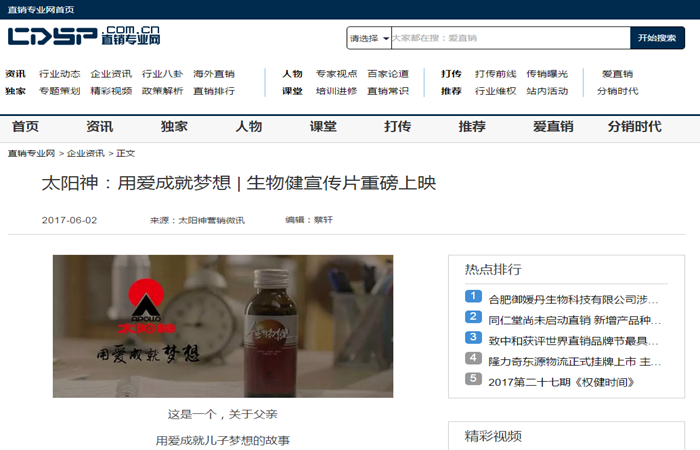700x450 pixels.
Task: Click the 独家 bold category label
Action: (x=15, y=91)
